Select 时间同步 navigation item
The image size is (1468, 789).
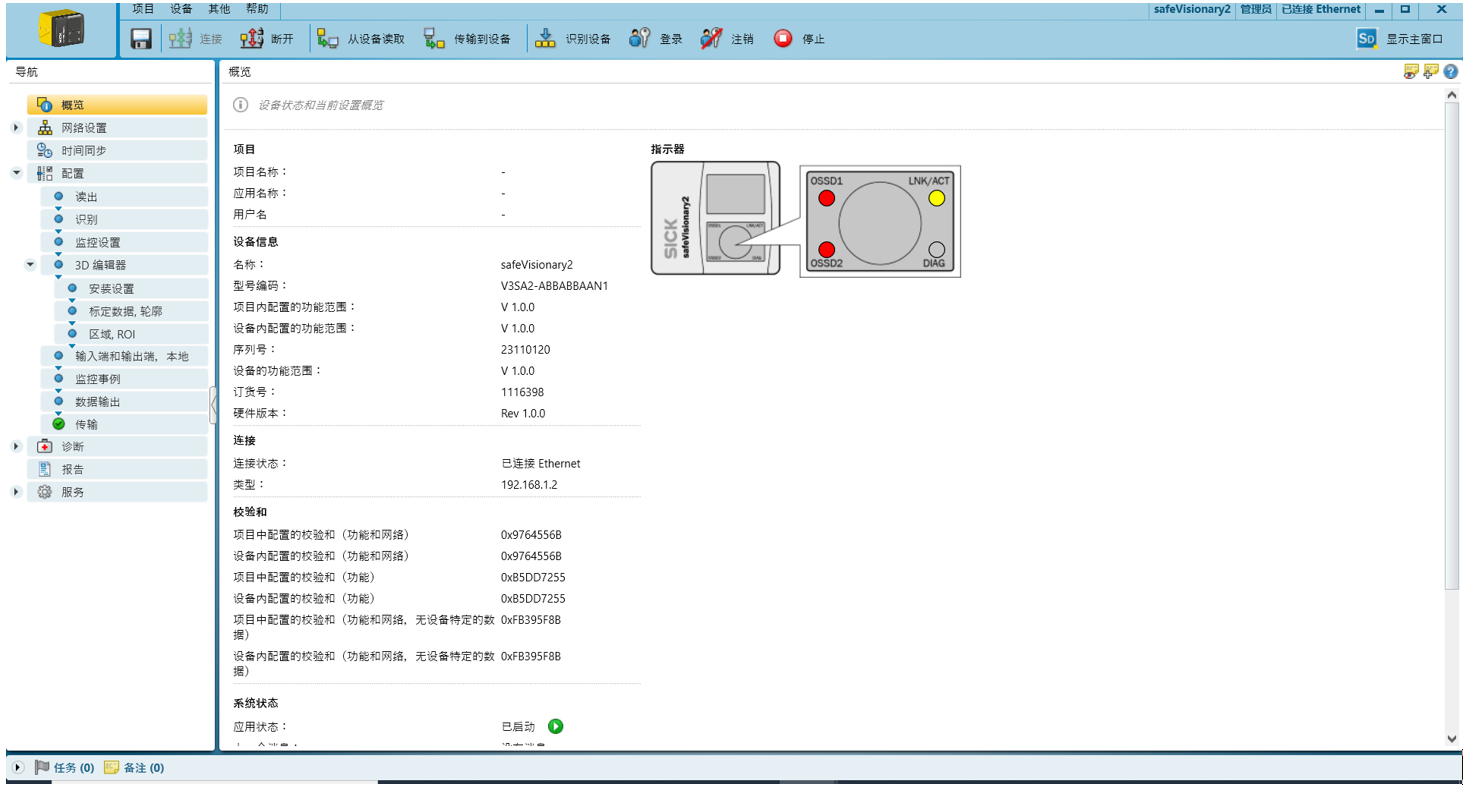pyautogui.click(x=117, y=150)
